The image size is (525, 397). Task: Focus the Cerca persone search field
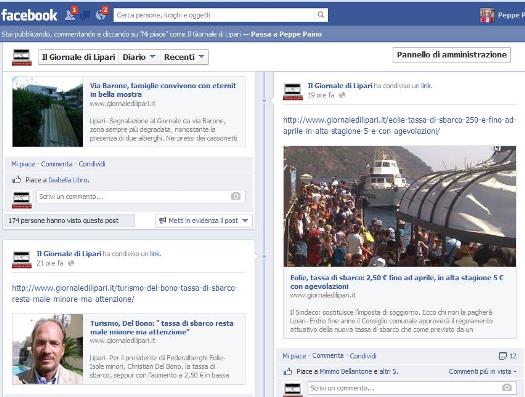(214, 15)
